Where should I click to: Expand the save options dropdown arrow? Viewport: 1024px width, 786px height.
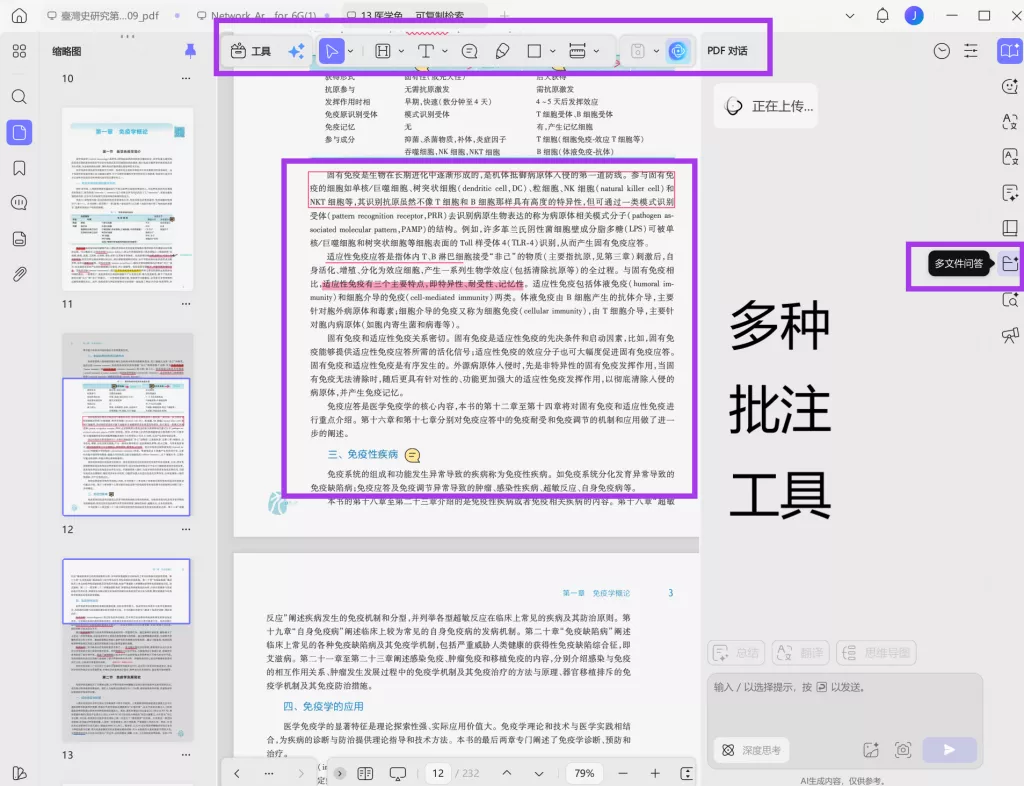click(656, 51)
